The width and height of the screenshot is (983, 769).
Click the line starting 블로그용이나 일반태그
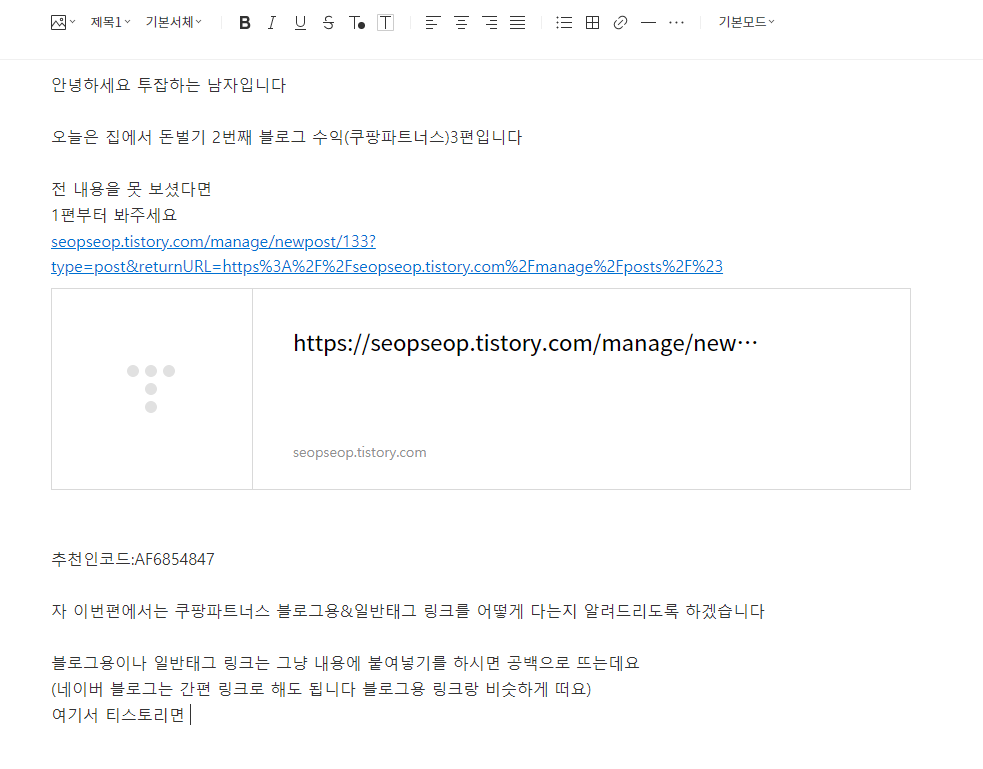click(x=345, y=663)
